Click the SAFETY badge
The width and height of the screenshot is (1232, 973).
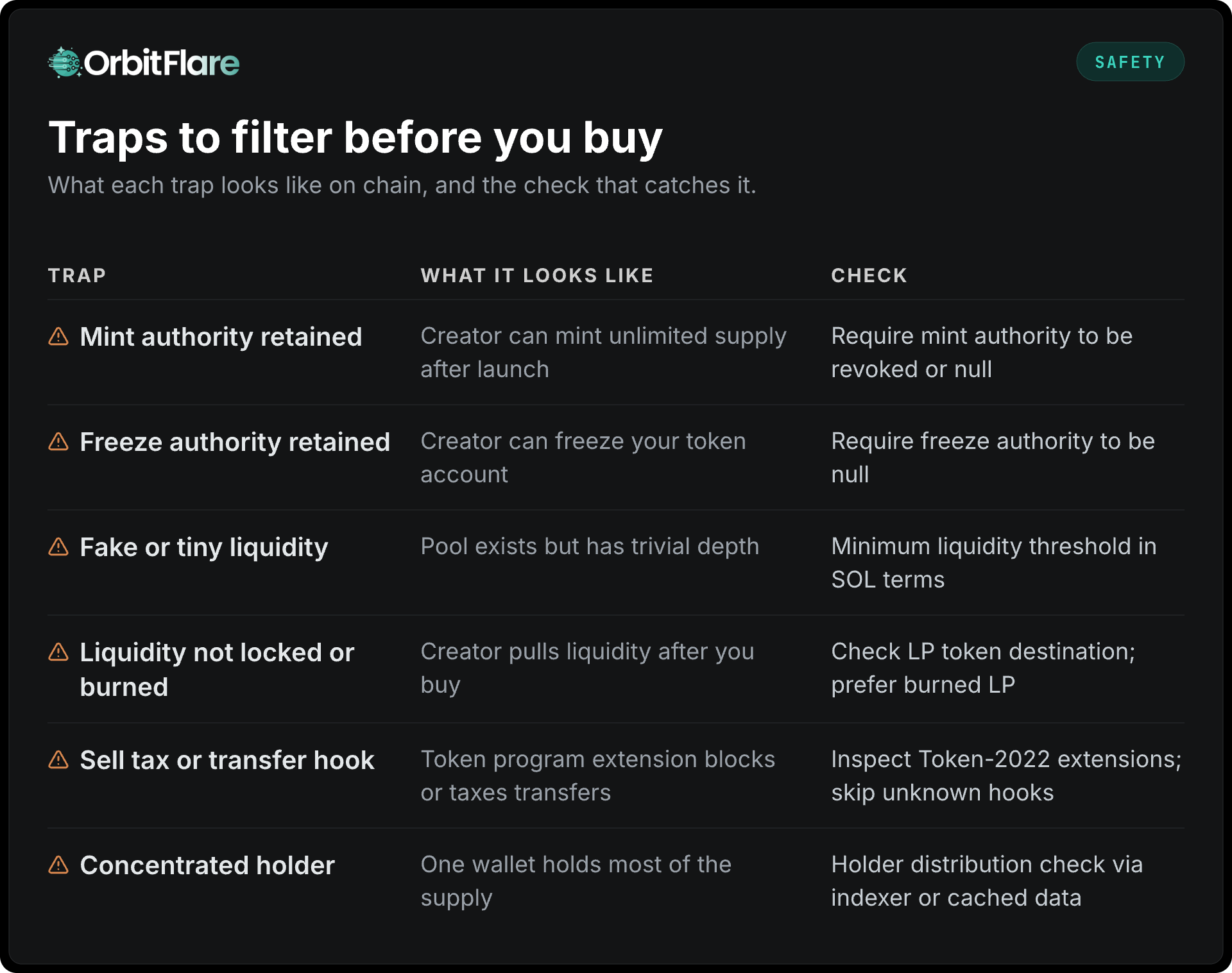pos(1130,62)
